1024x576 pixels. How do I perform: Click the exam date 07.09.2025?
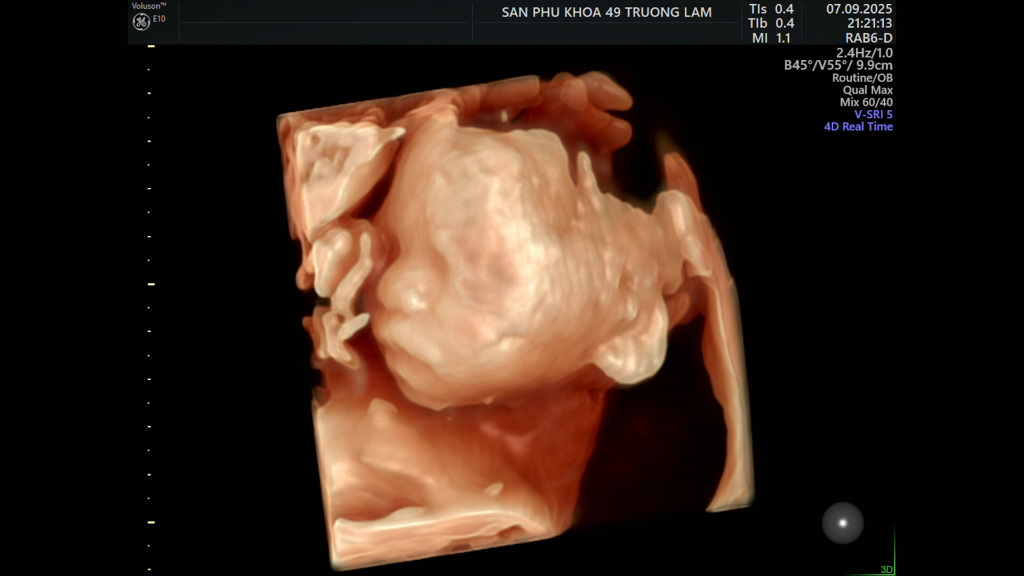pyautogui.click(x=859, y=9)
